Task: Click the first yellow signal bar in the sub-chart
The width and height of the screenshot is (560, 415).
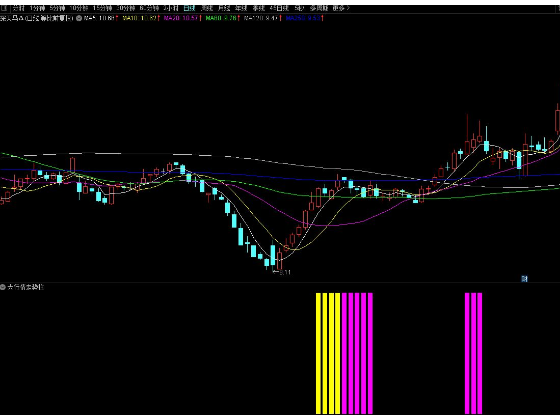Action: tap(319, 353)
